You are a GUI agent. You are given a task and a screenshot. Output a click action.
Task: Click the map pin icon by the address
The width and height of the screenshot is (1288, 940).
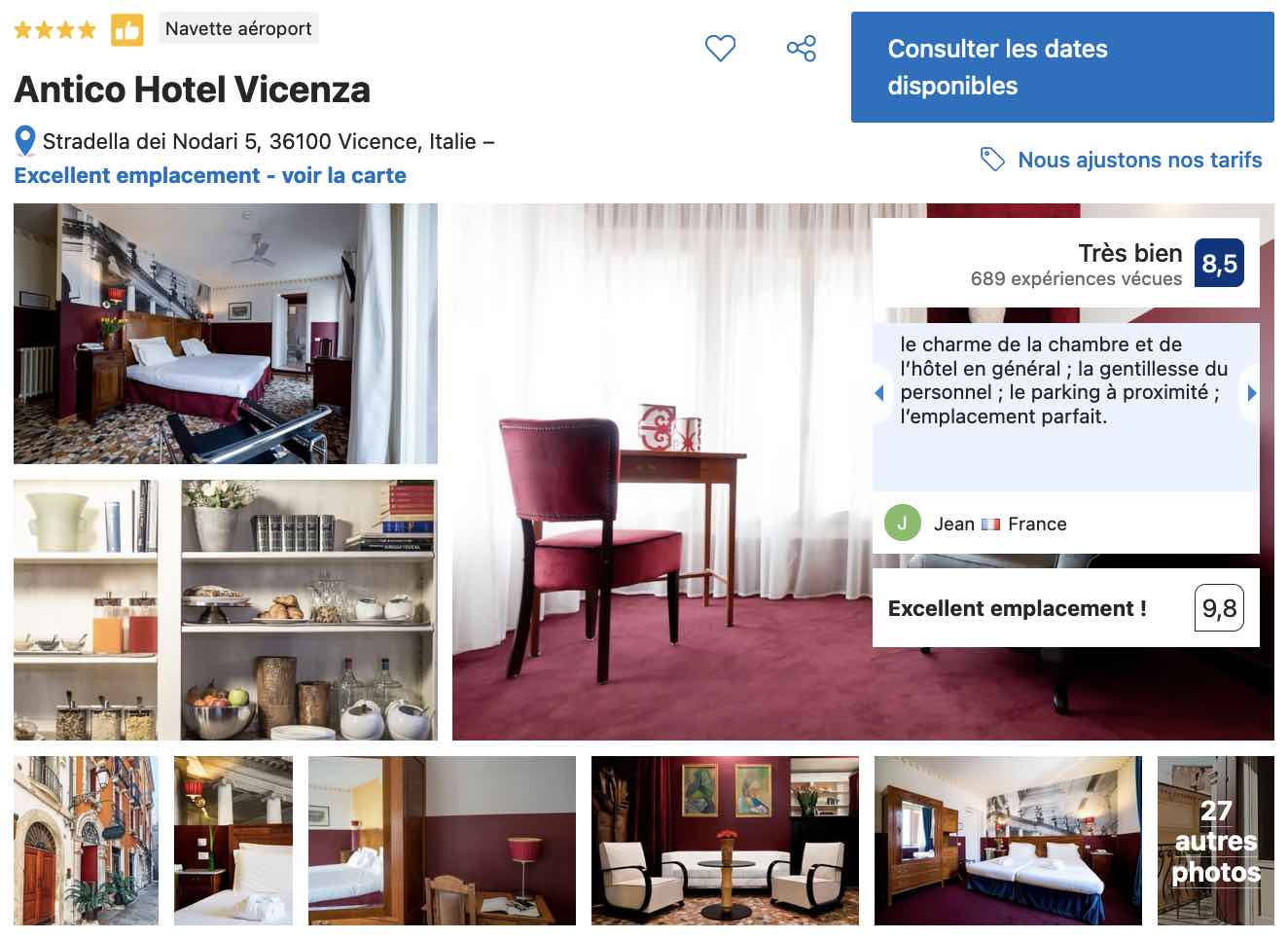[x=25, y=141]
